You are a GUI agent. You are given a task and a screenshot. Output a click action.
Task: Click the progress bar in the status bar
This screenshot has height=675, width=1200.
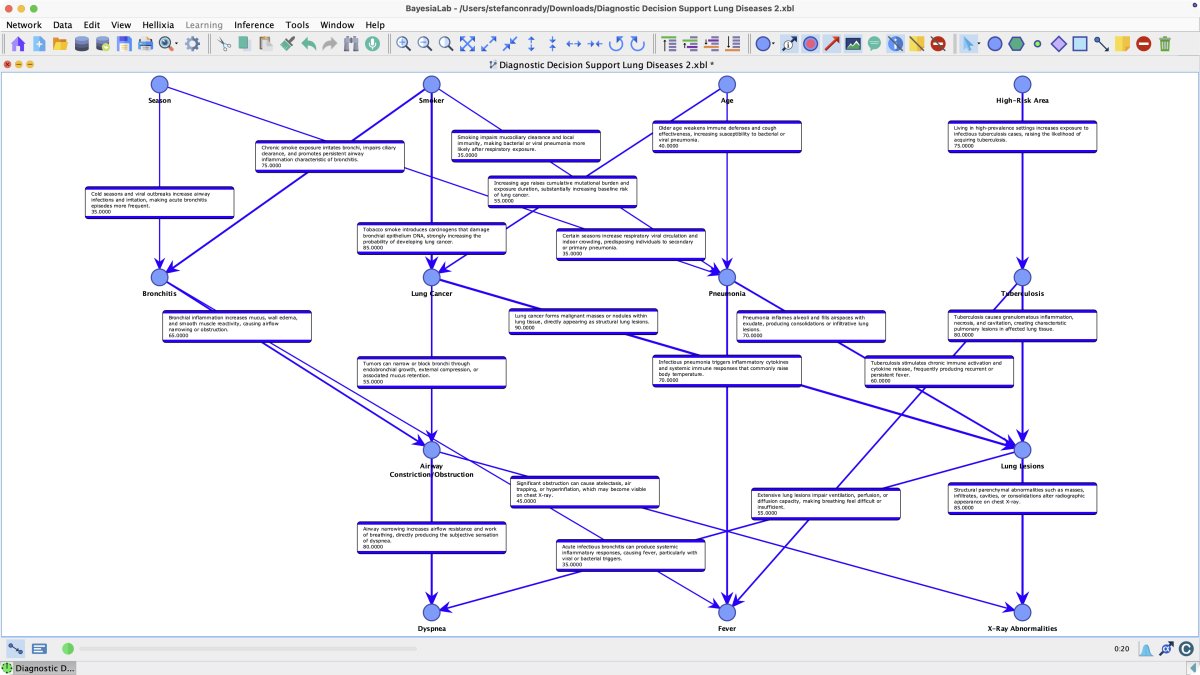click(x=248, y=649)
